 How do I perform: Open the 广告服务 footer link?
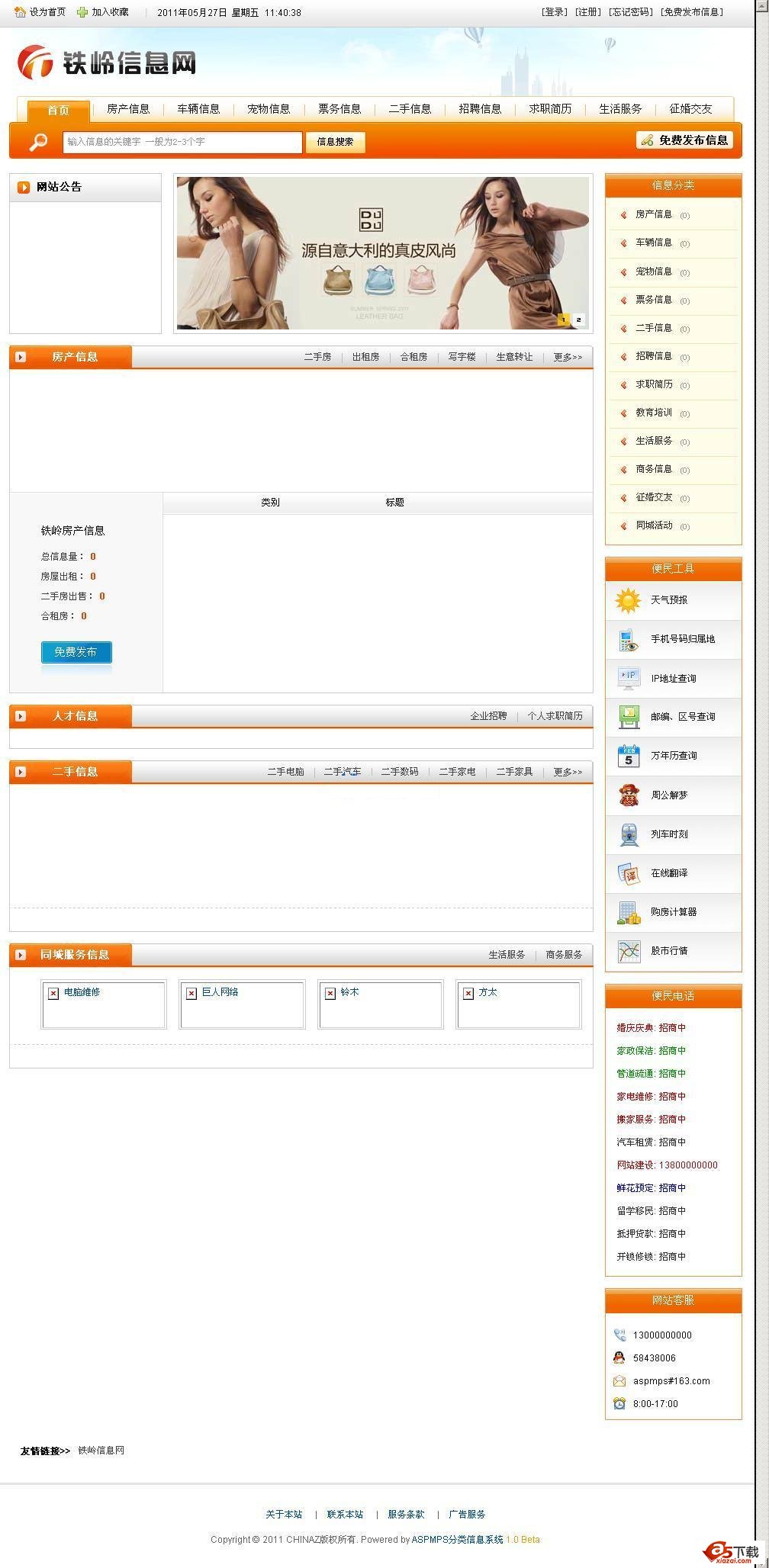pos(467,1515)
